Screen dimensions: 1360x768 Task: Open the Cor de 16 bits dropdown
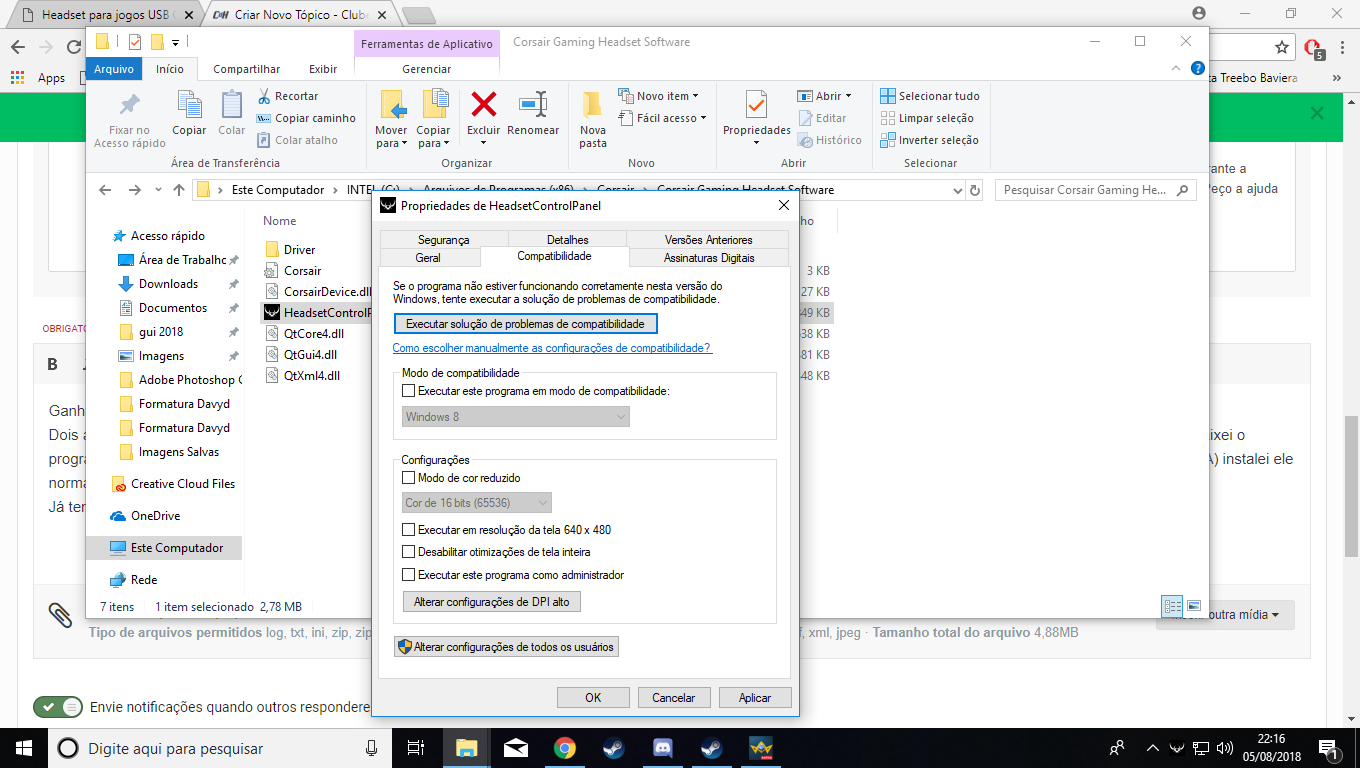coord(477,503)
